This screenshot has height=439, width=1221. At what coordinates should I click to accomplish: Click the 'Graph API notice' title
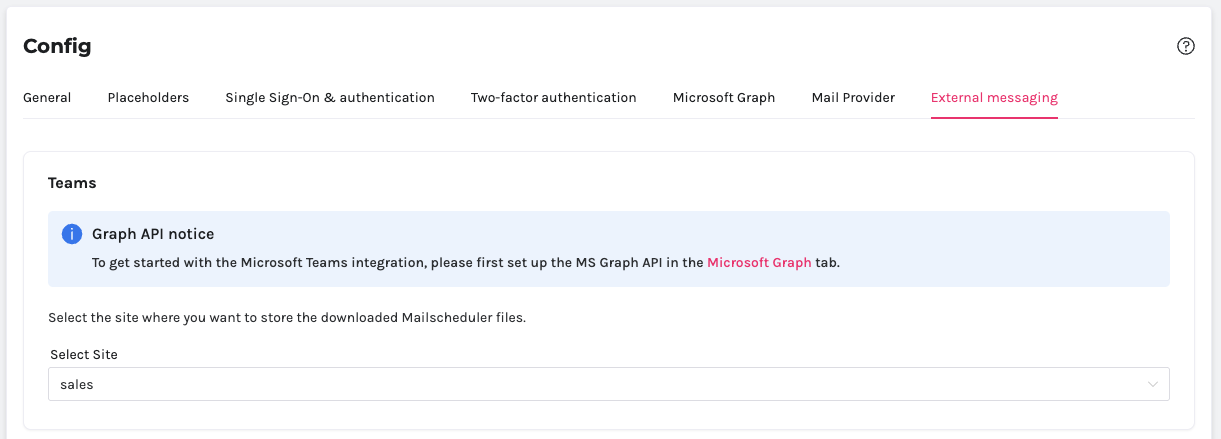[x=153, y=234]
